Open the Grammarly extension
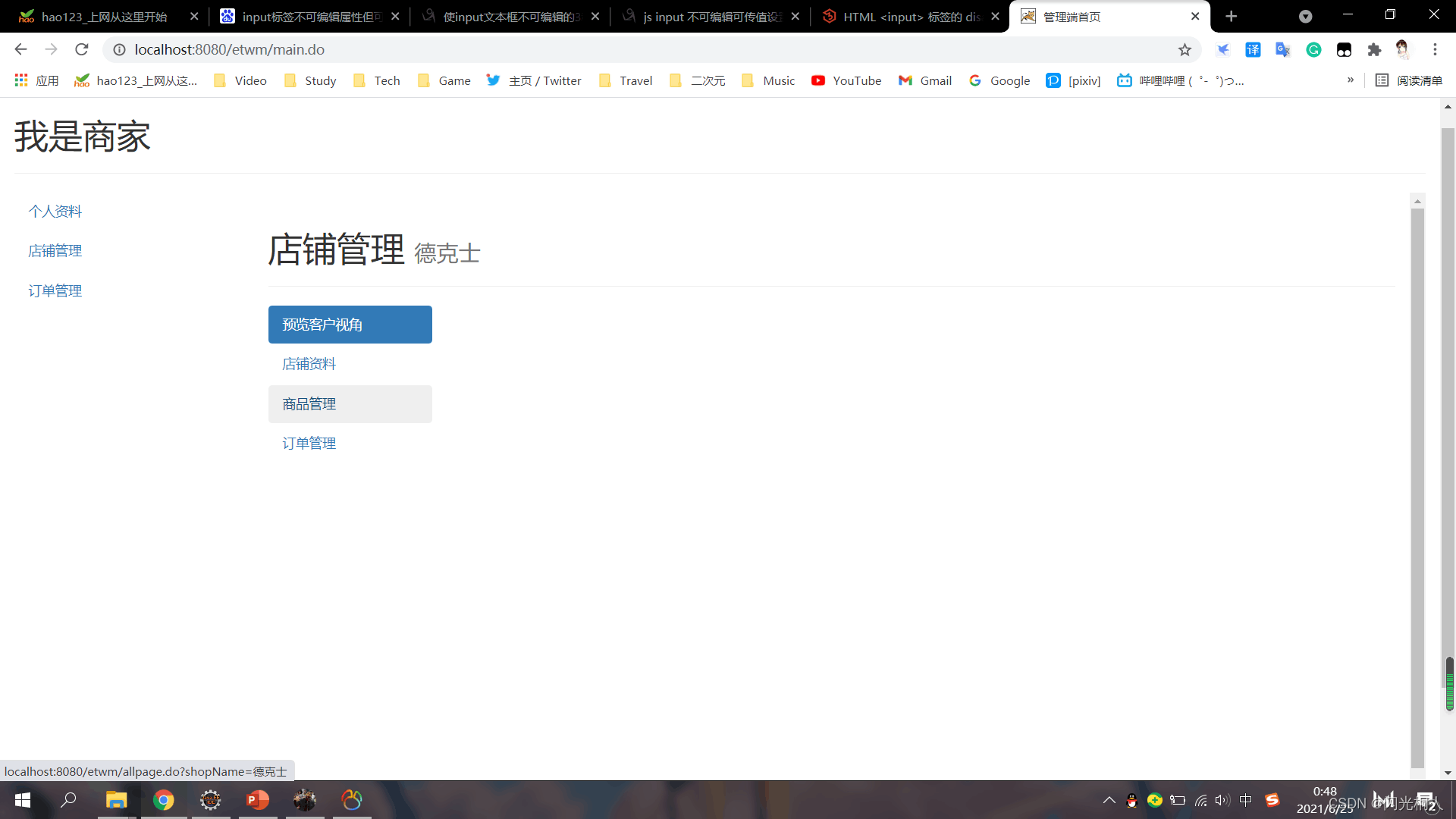The height and width of the screenshot is (819, 1456). [1314, 49]
